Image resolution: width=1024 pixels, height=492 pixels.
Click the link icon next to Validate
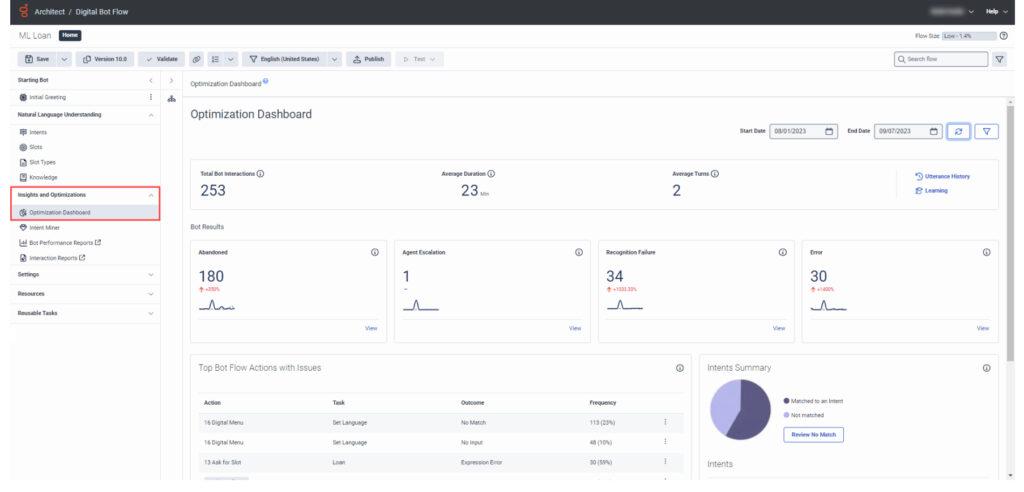click(196, 59)
